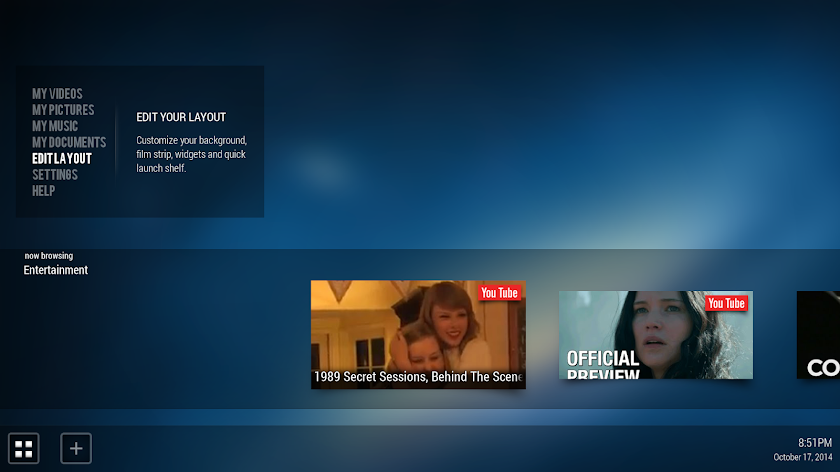Open Settings menu item
The width and height of the screenshot is (840, 472).
55,175
